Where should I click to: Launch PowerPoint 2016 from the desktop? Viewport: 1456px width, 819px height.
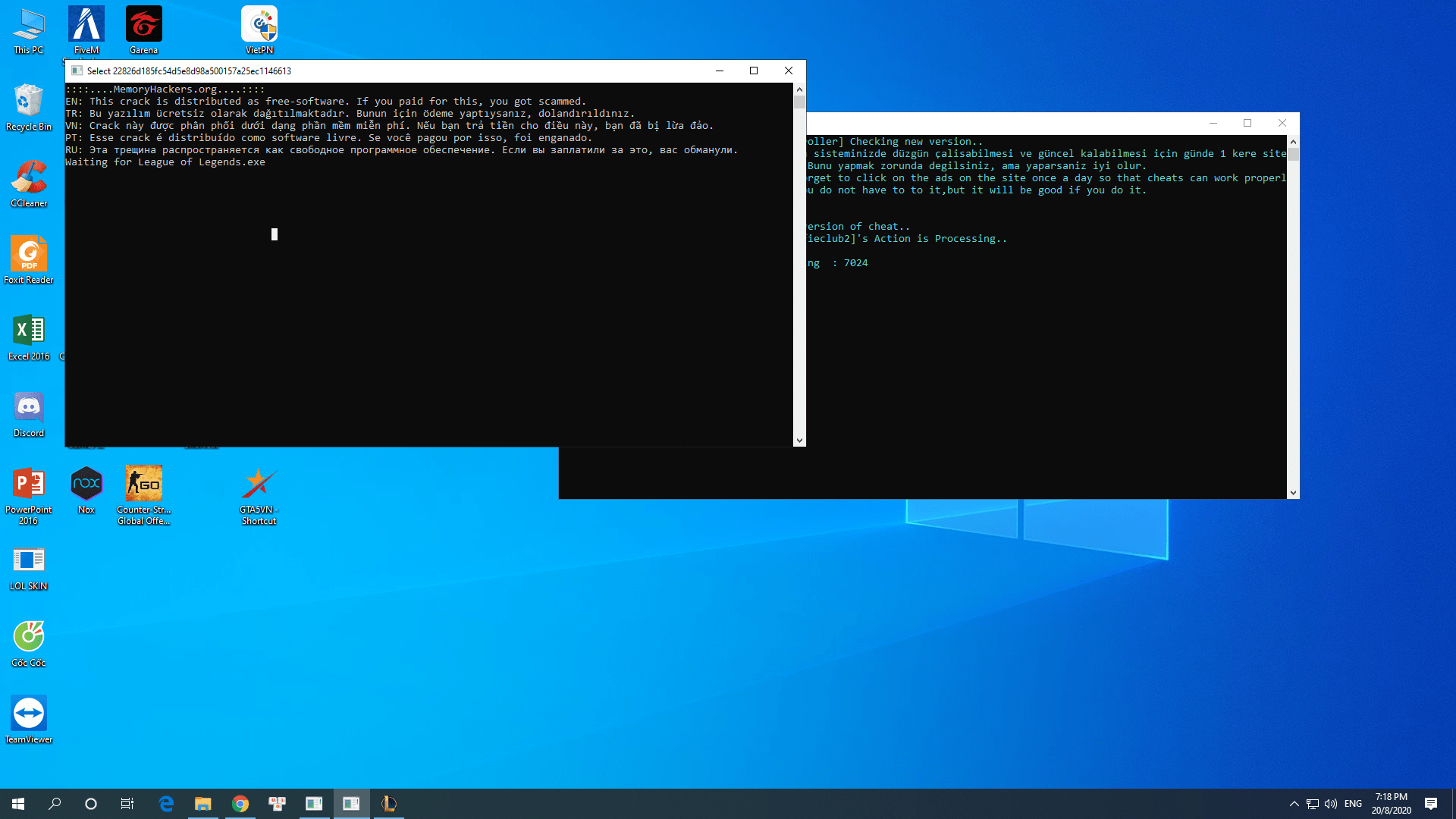pos(29,496)
